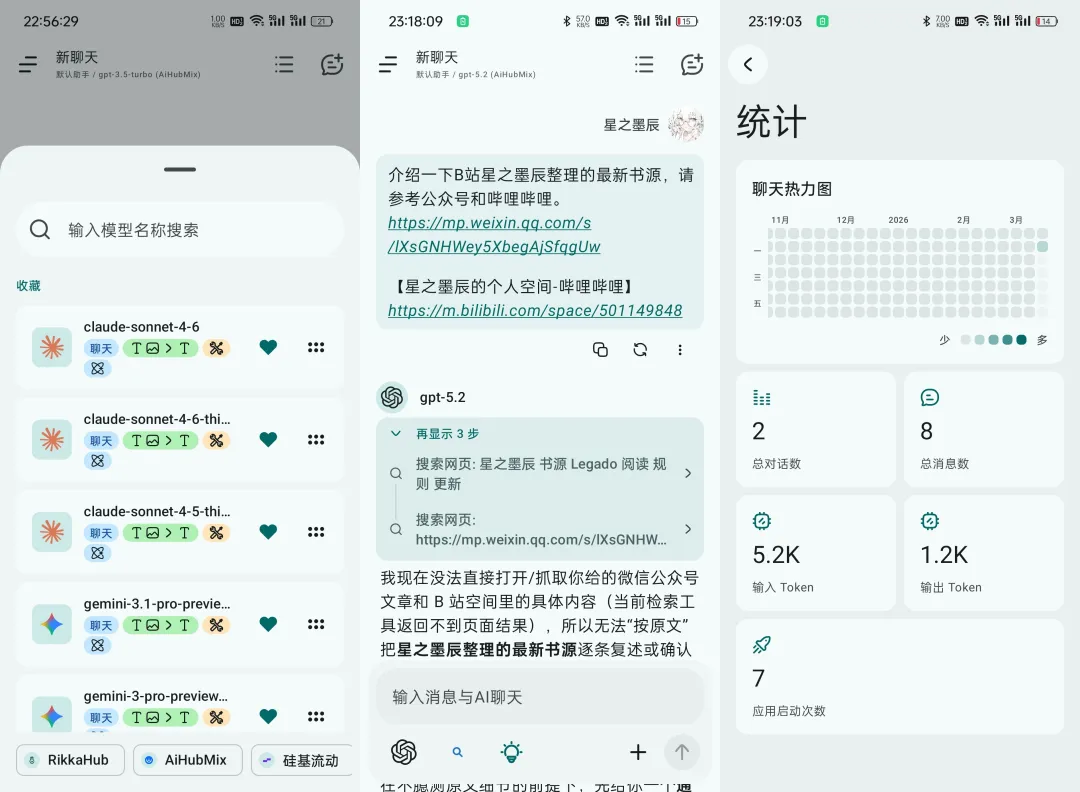This screenshot has width=1080, height=792.
Task: Expand search step for weixin URL
Action: (x=540, y=529)
